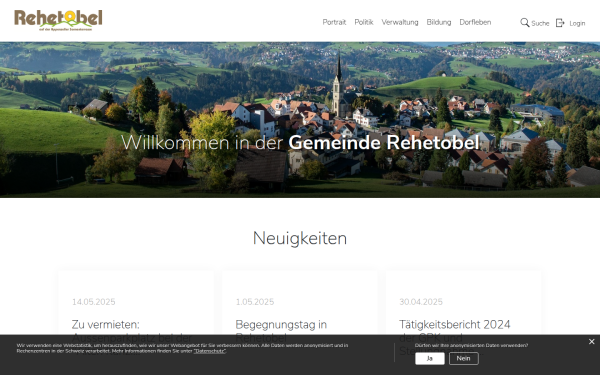Decline anonymized data with Nein button
This screenshot has width=600, height=375.
point(463,359)
